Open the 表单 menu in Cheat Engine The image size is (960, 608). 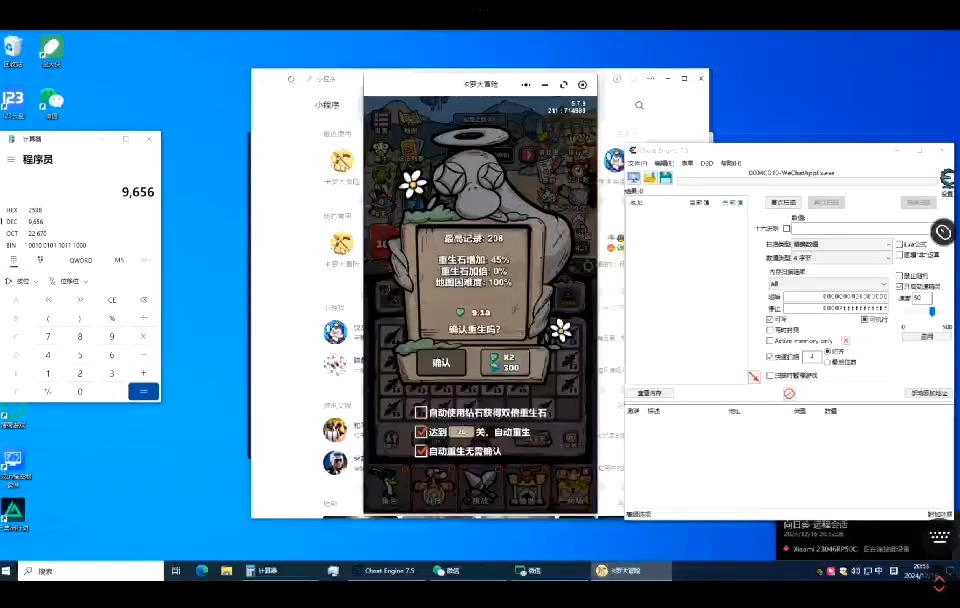coord(688,163)
